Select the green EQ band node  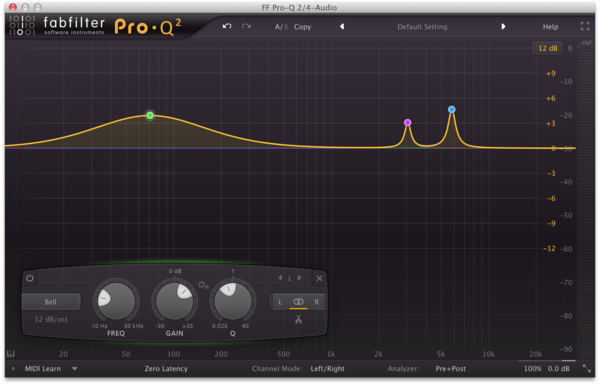[x=150, y=115]
